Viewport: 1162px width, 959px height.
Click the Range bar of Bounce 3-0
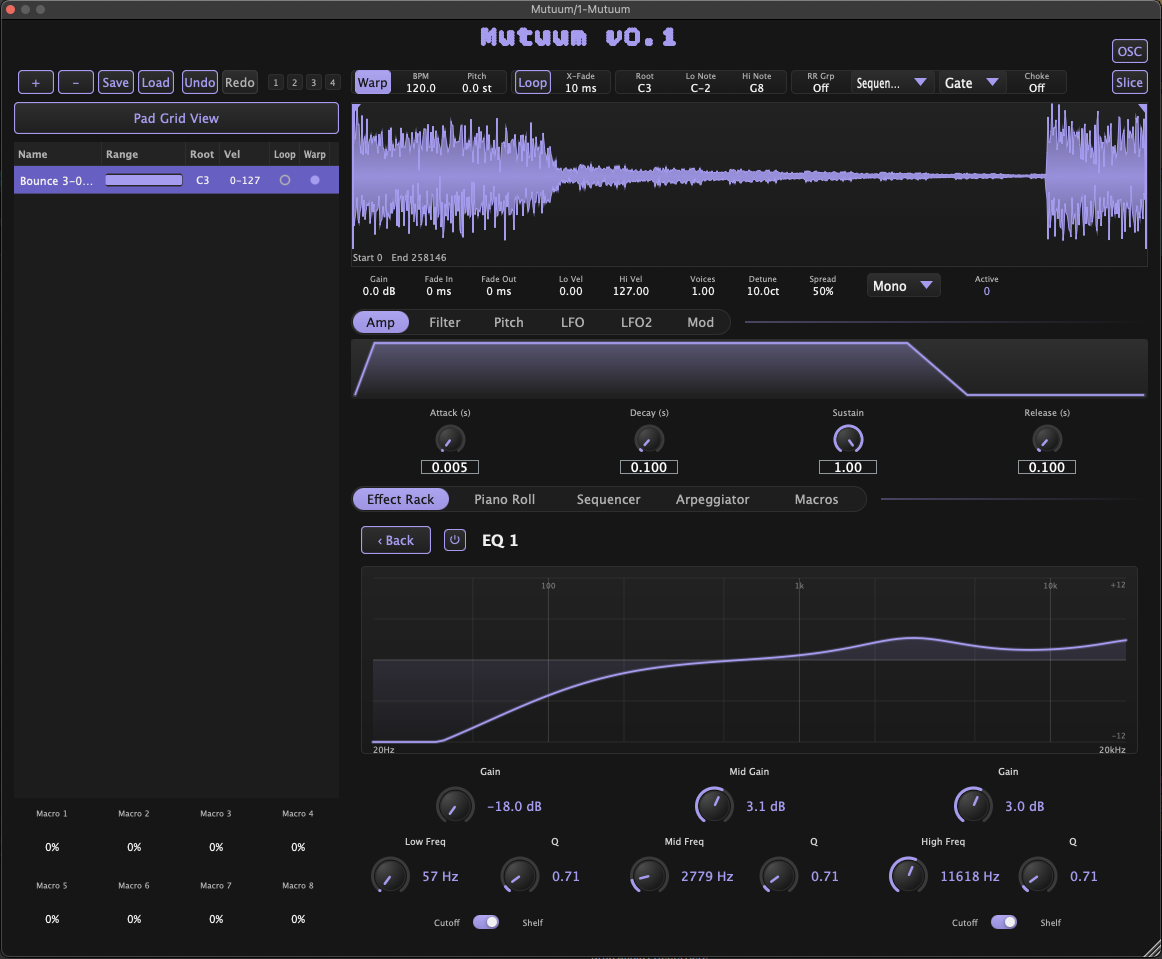[x=144, y=180]
